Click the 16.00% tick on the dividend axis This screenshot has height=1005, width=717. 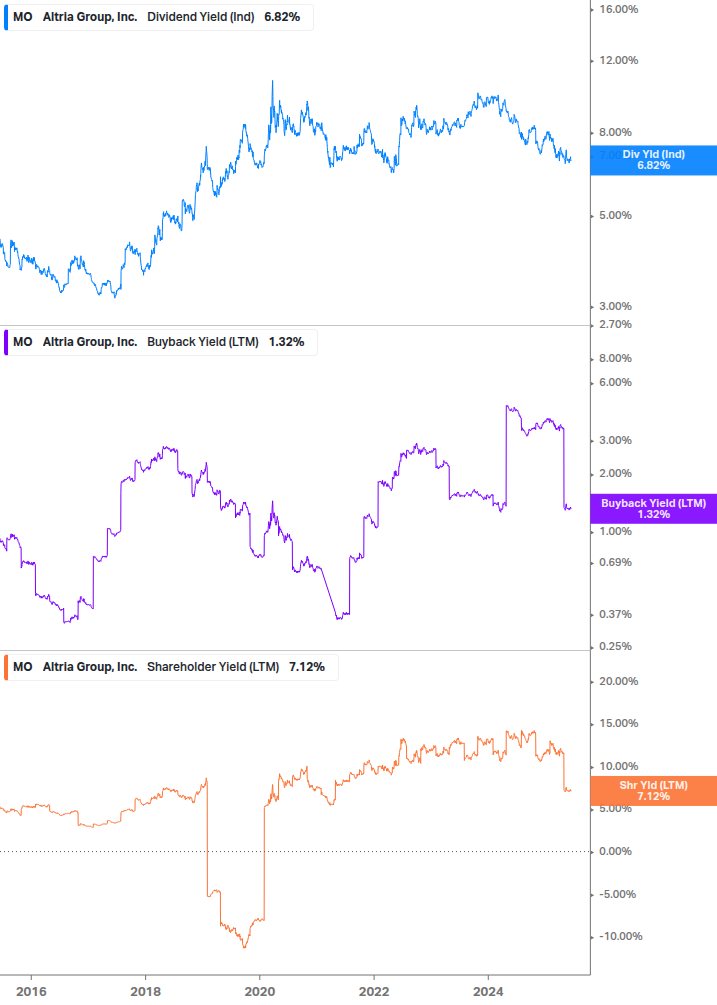(x=618, y=10)
